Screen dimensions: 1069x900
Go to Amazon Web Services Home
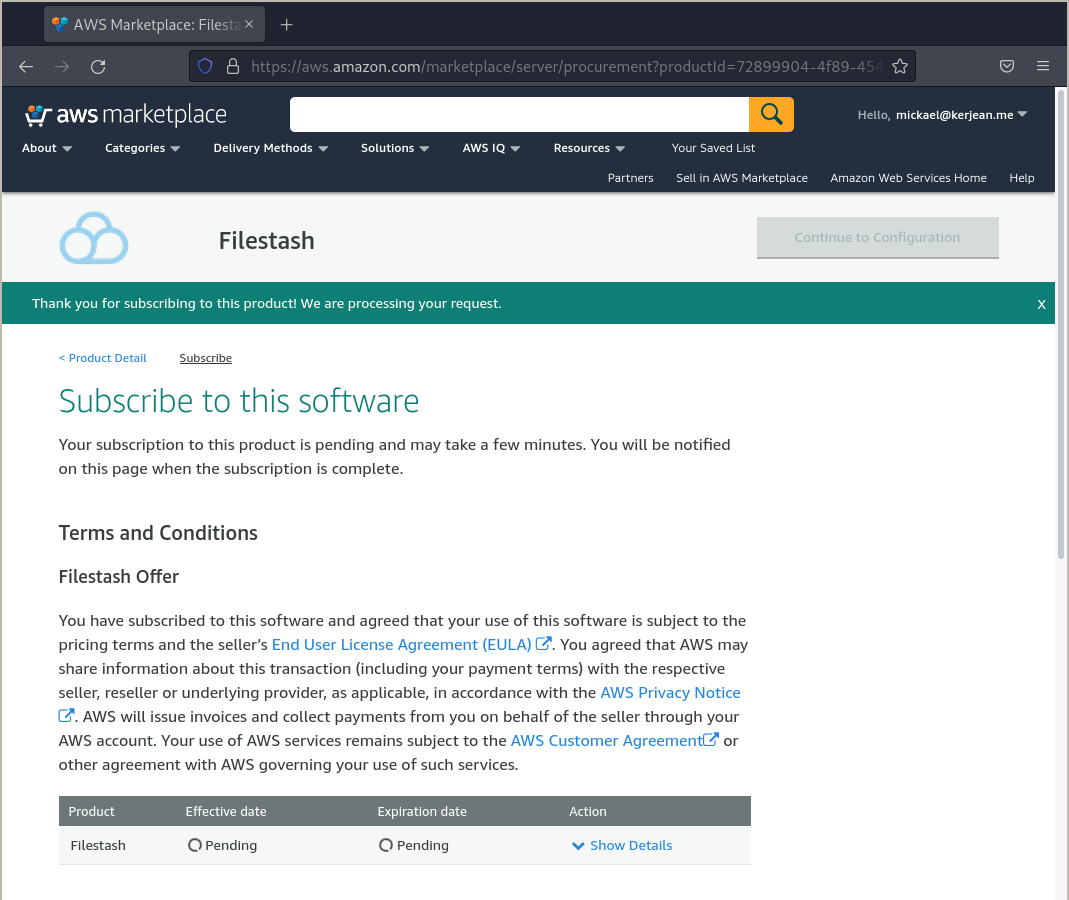point(908,178)
